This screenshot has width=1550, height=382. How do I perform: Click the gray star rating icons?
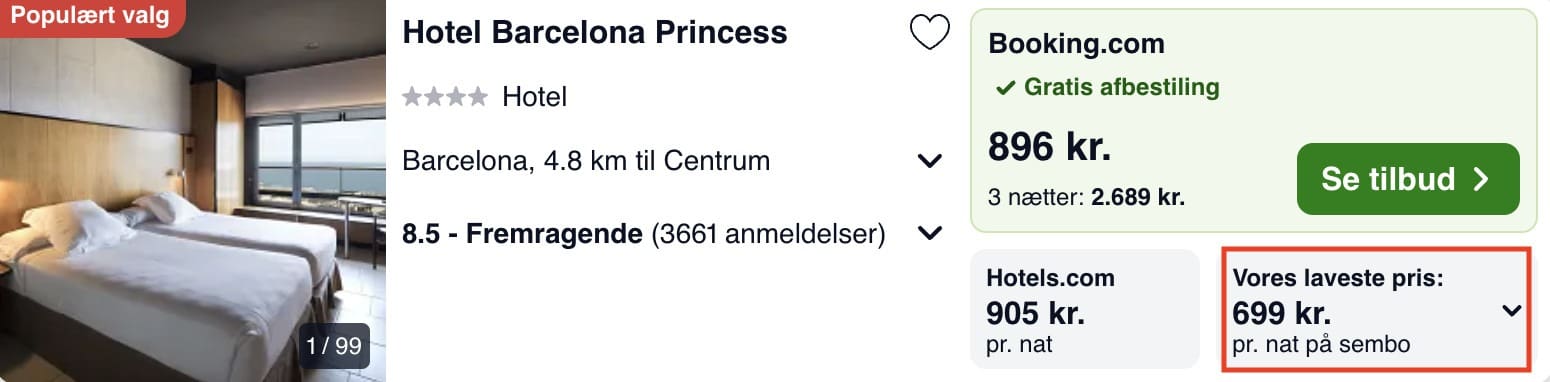445,97
